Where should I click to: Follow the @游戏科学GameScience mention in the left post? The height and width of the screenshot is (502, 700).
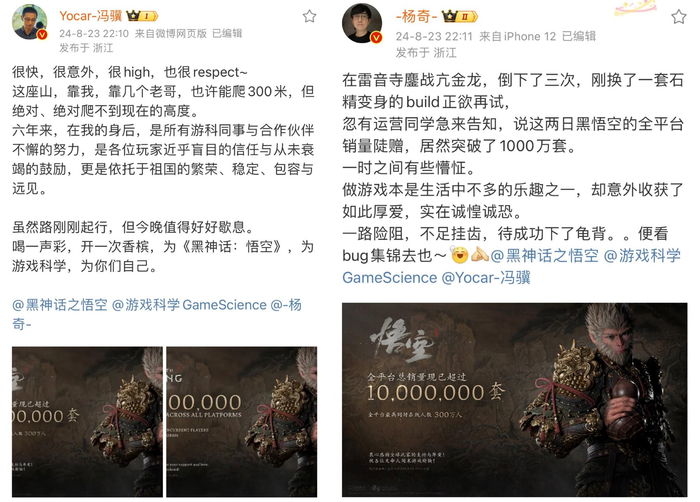189,305
